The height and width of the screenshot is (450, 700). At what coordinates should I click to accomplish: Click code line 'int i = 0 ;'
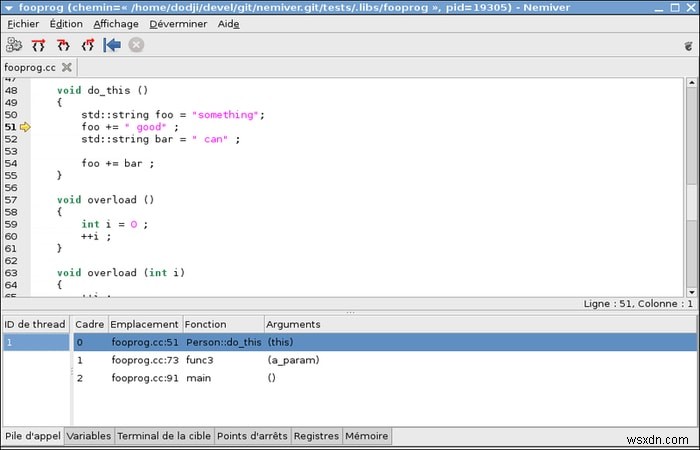pyautogui.click(x=114, y=225)
